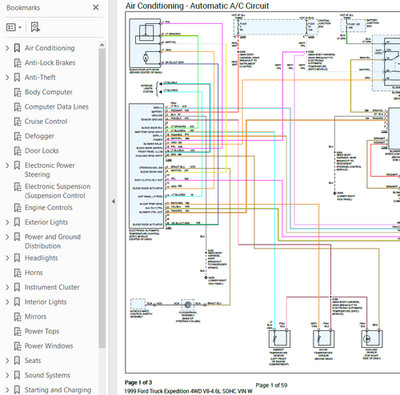The image size is (400, 395).
Task: Click the diagram title Air Conditioning - Automatic A/C Circuit
Action: click(197, 6)
